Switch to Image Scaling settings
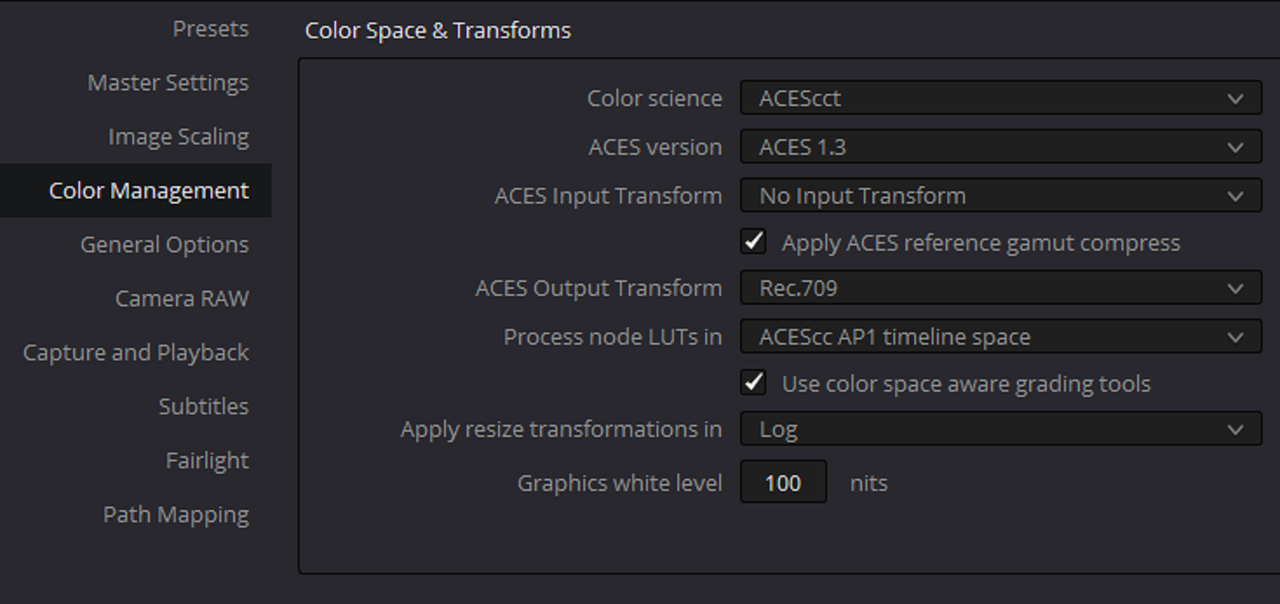This screenshot has width=1280, height=604. point(178,137)
